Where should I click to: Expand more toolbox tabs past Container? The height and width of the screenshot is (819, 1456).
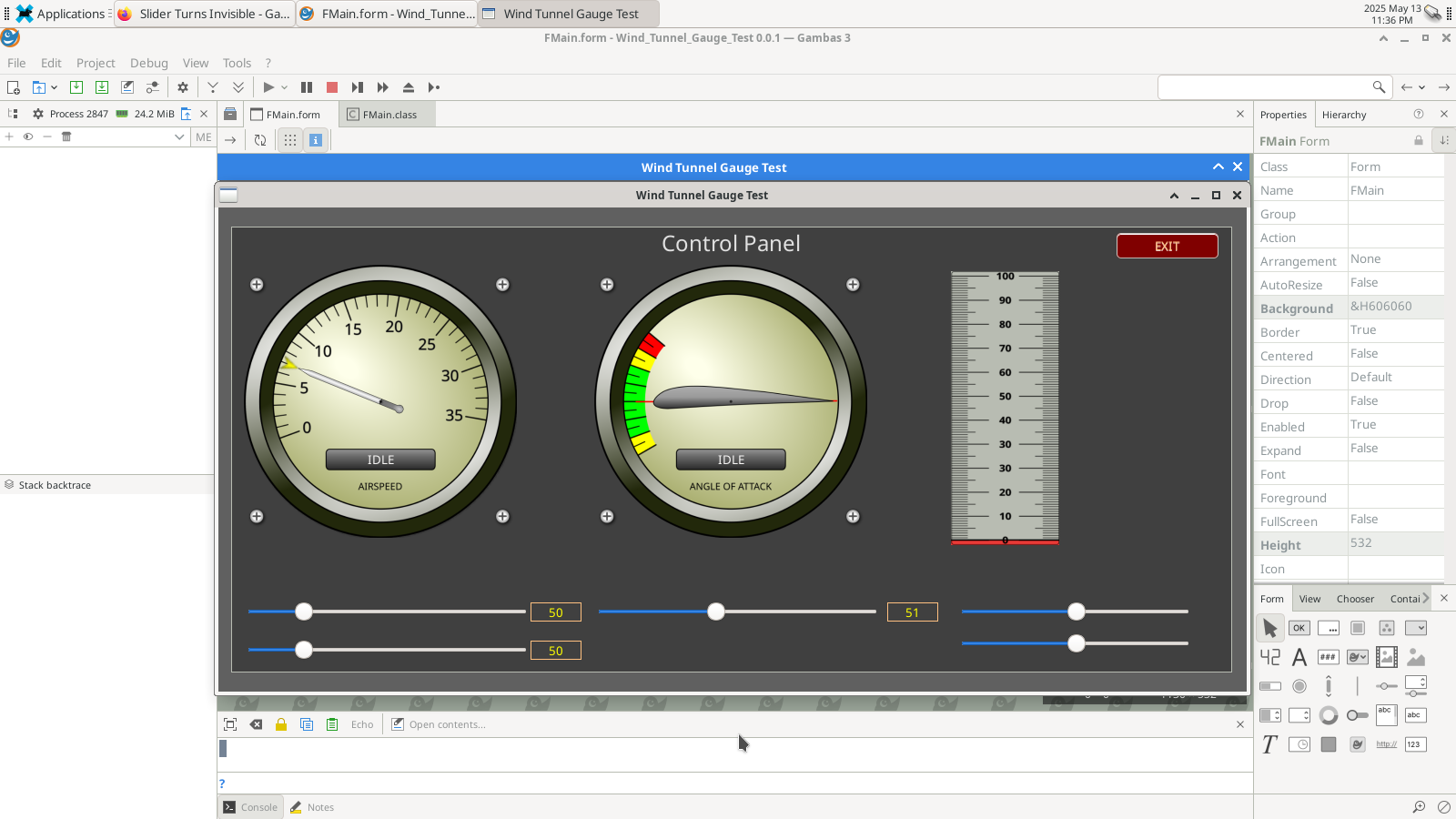1425,599
